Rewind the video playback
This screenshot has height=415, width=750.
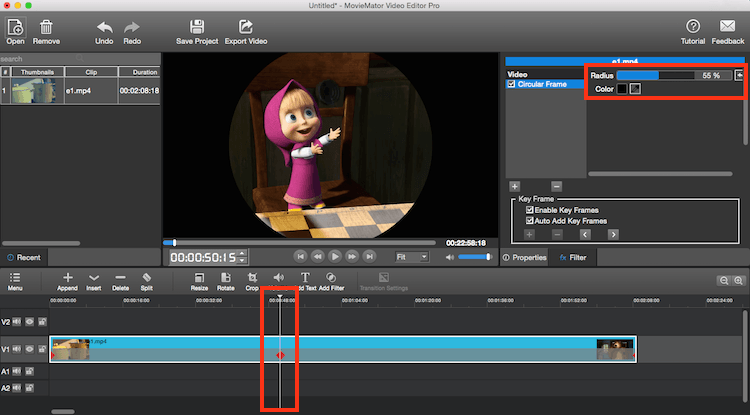pos(318,257)
